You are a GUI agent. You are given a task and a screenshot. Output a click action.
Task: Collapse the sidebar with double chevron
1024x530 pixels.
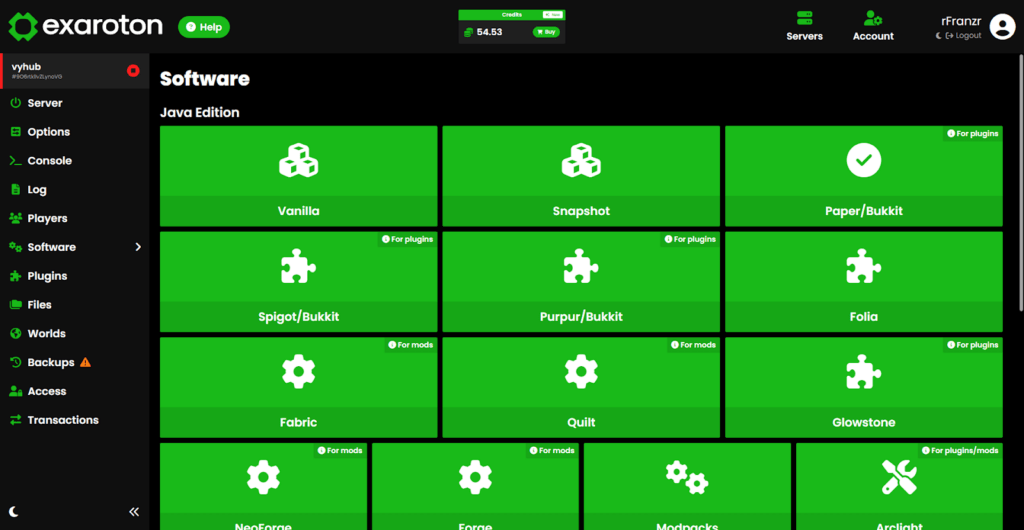point(134,511)
